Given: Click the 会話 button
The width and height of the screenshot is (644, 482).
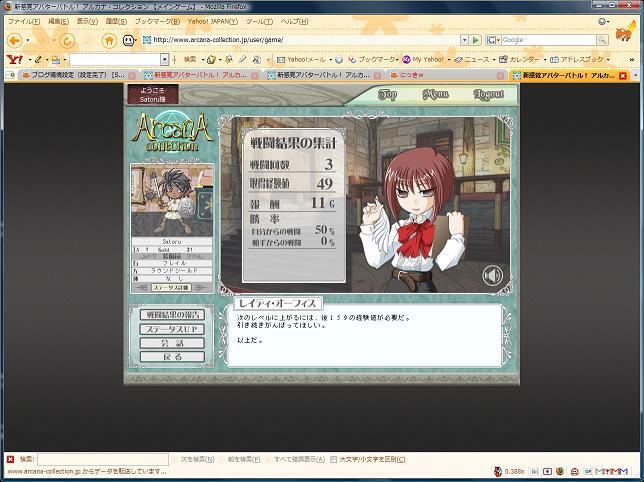Looking at the screenshot, I should click(172, 343).
